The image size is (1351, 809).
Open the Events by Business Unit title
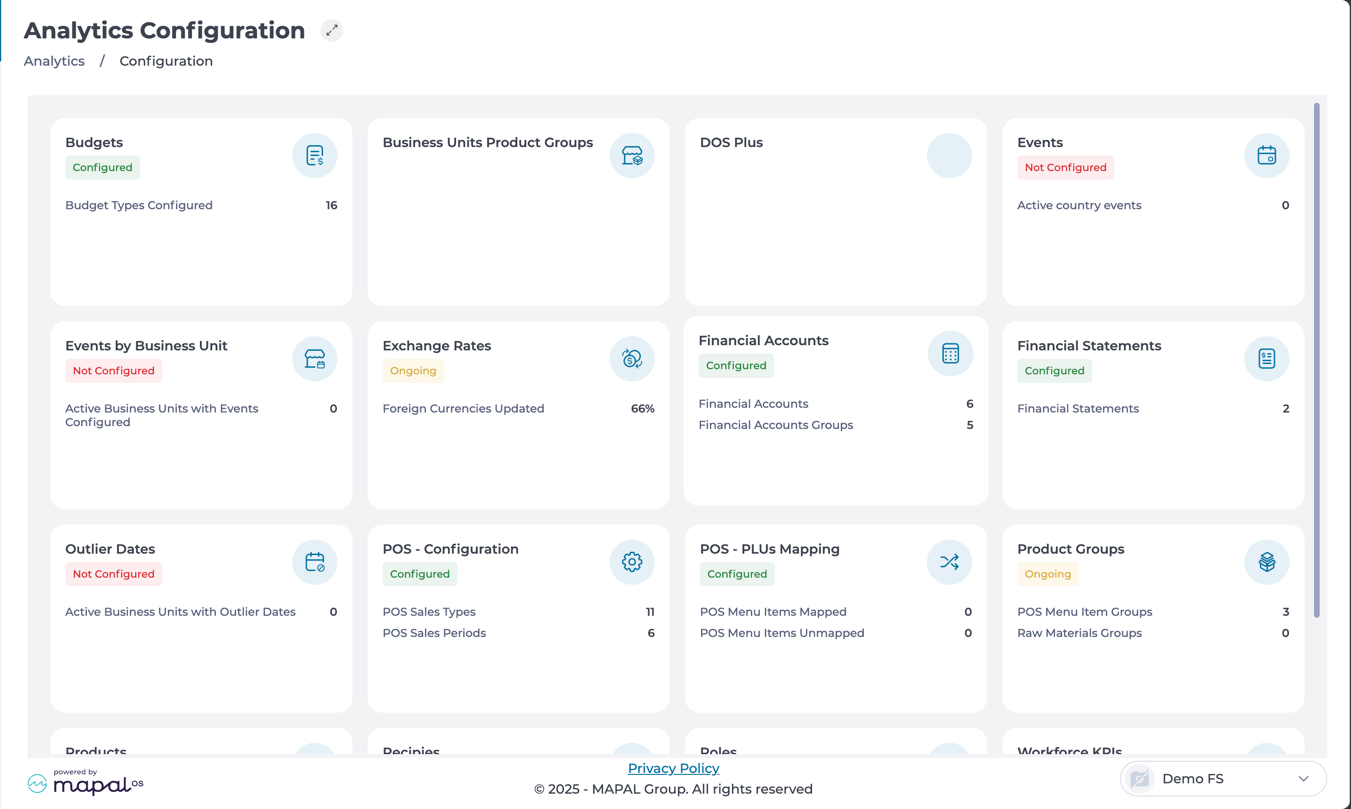(146, 346)
